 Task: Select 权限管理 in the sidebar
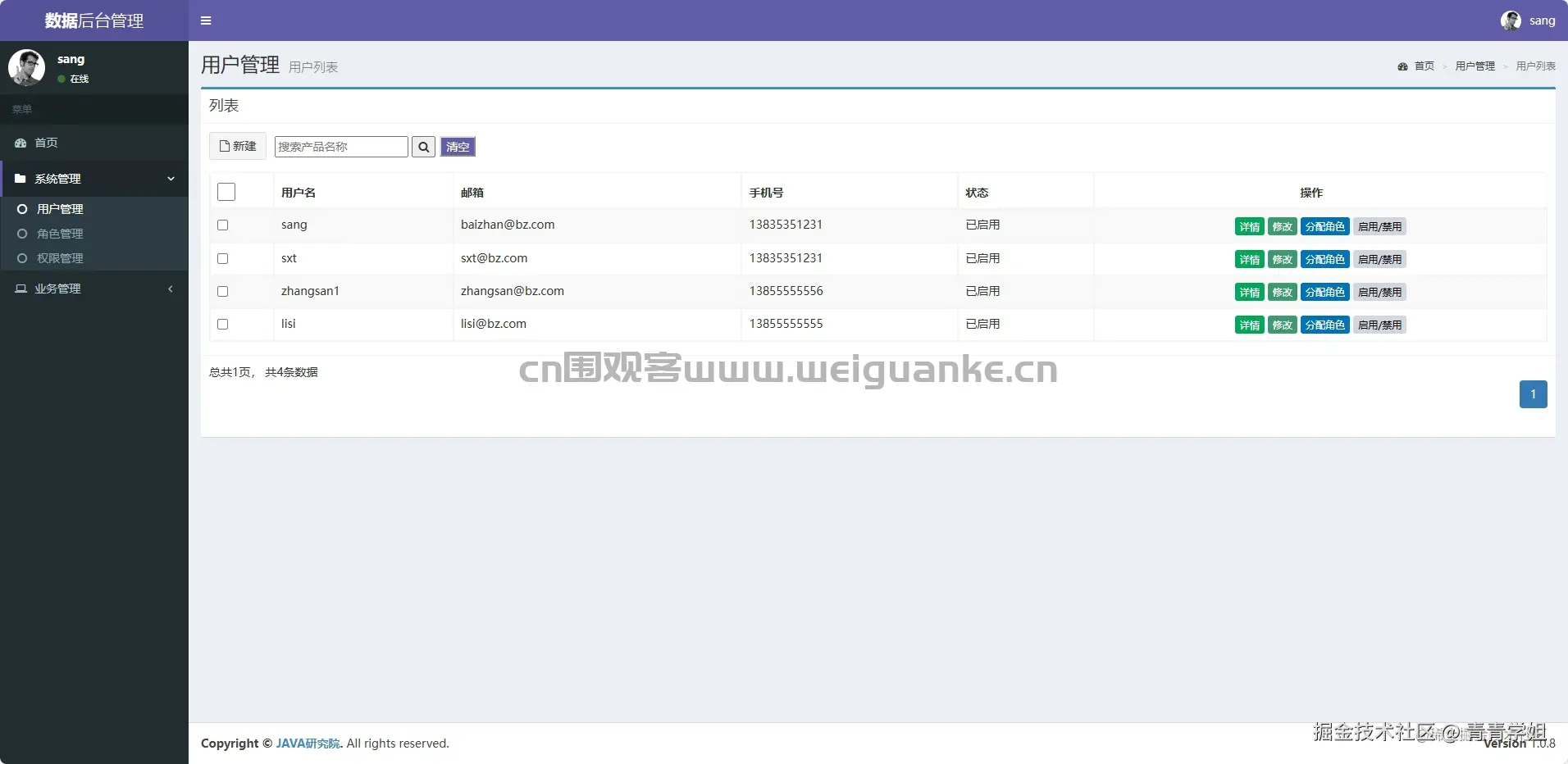point(94,258)
